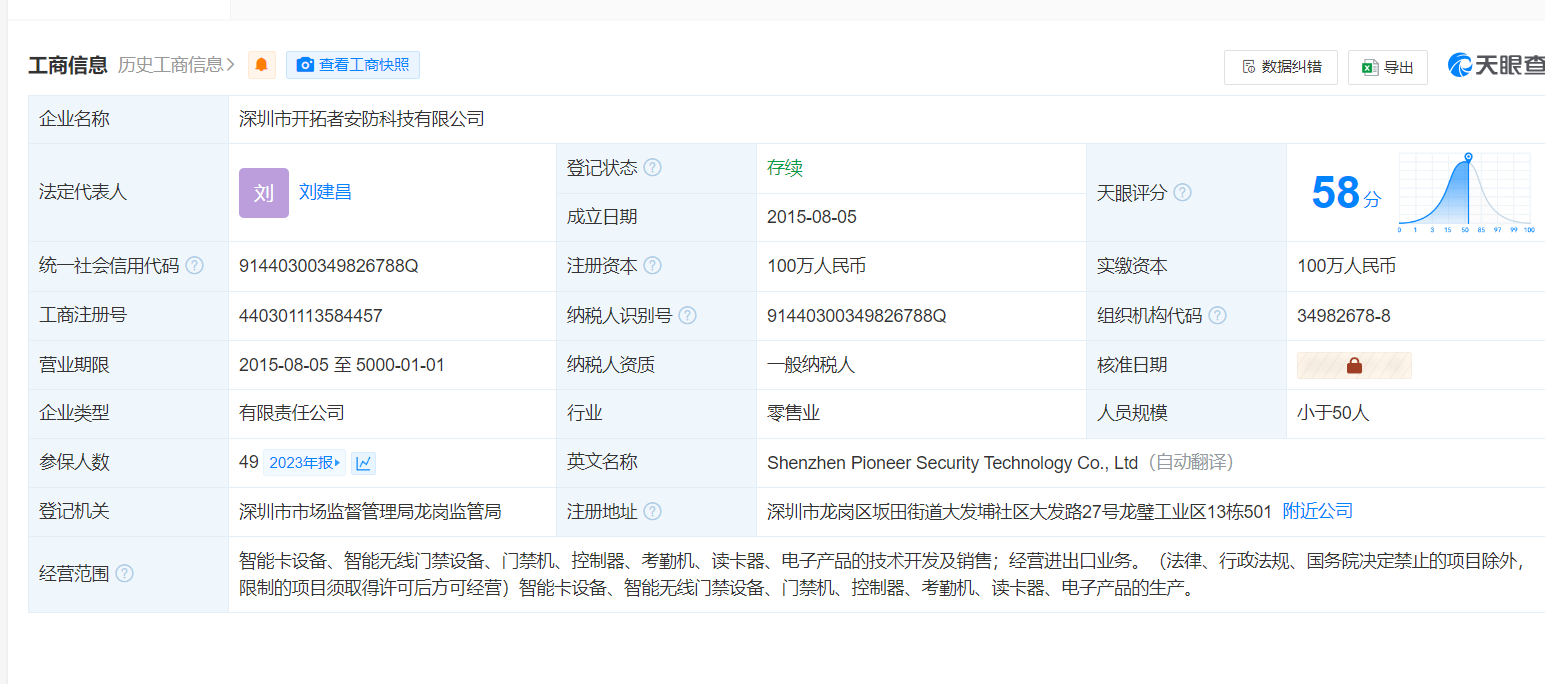1545x684 pixels.
Task: Click establishment date 2015-08-05
Action: click(x=811, y=217)
